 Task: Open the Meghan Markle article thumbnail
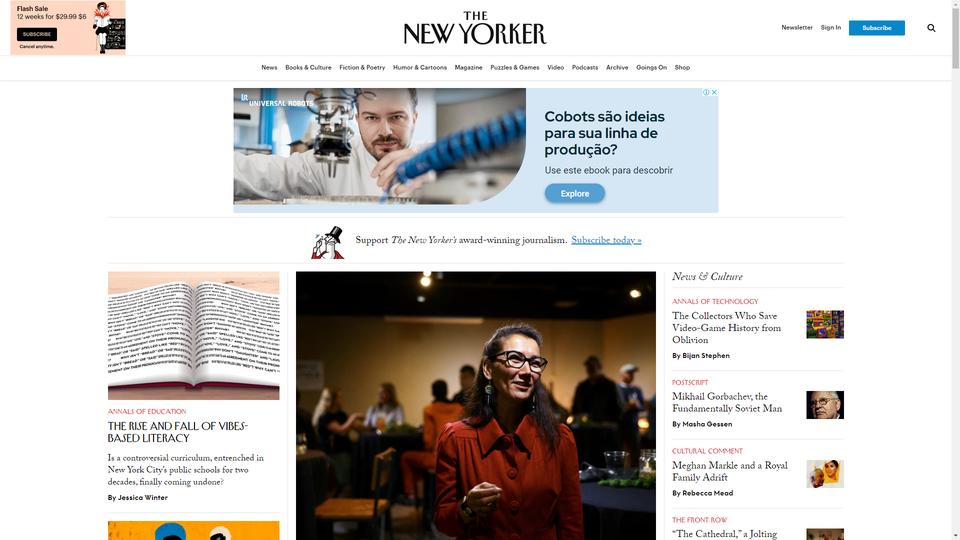[x=825, y=474]
